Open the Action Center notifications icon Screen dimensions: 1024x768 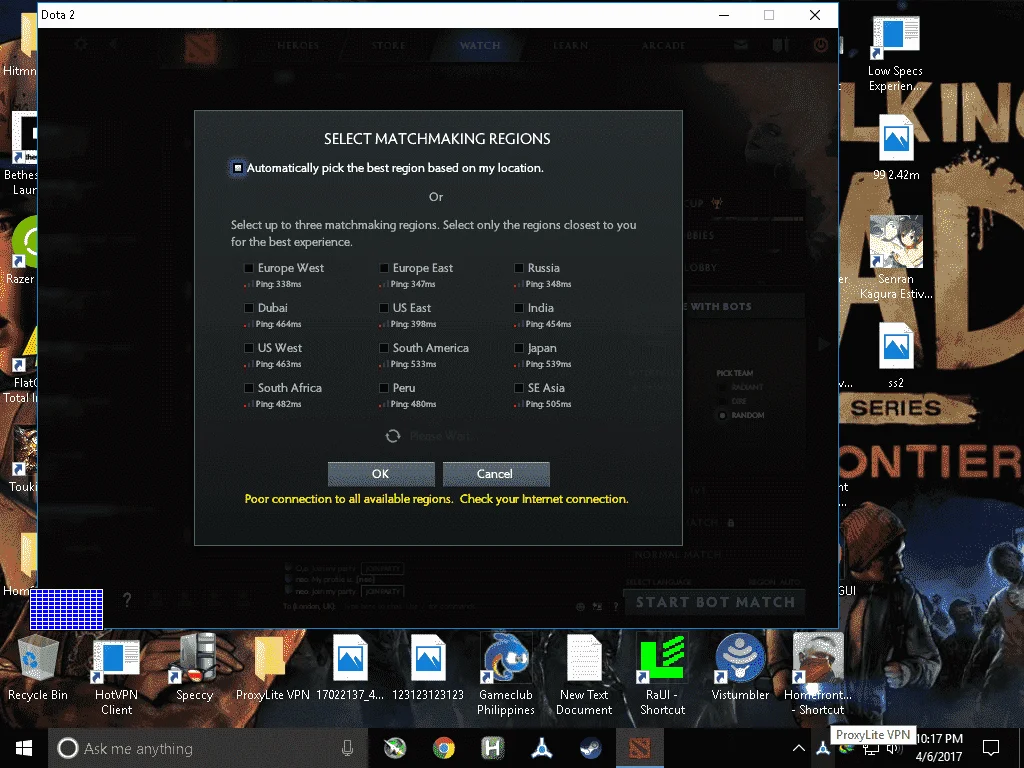(991, 748)
